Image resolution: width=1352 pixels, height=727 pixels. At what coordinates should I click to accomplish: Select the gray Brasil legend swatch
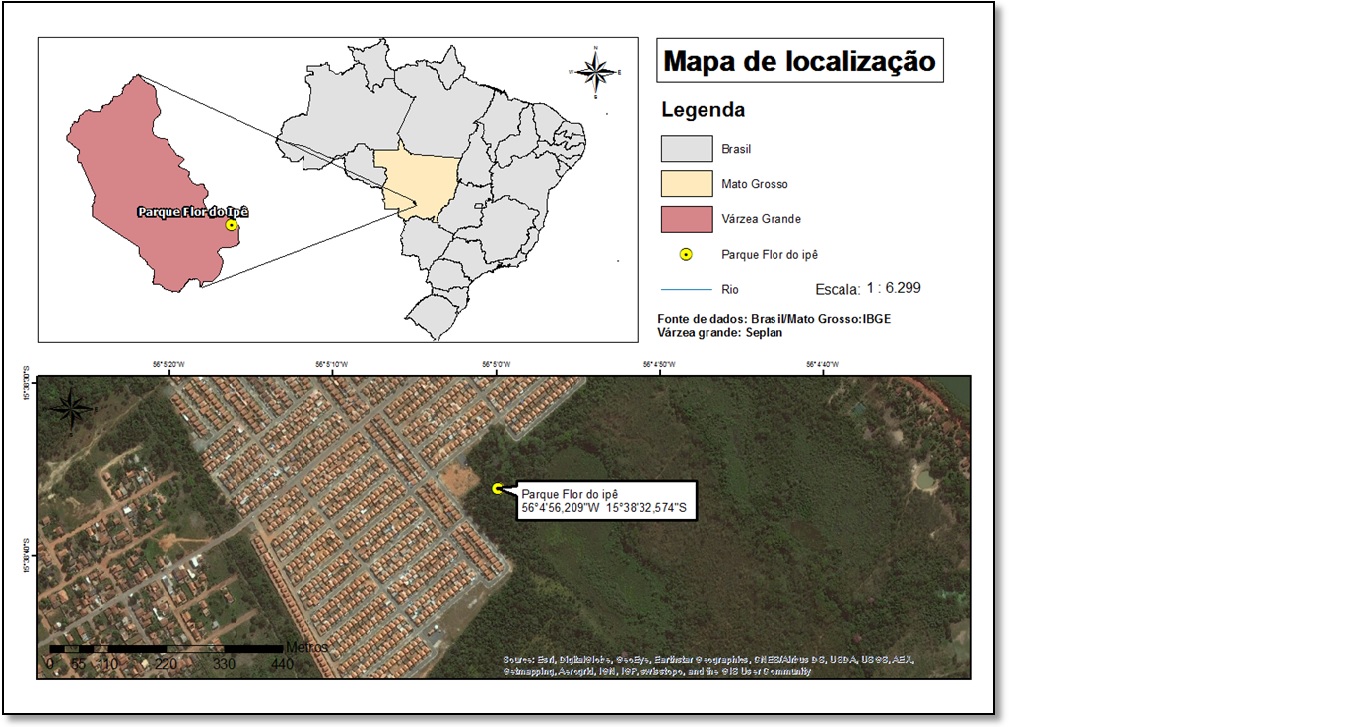pos(686,149)
